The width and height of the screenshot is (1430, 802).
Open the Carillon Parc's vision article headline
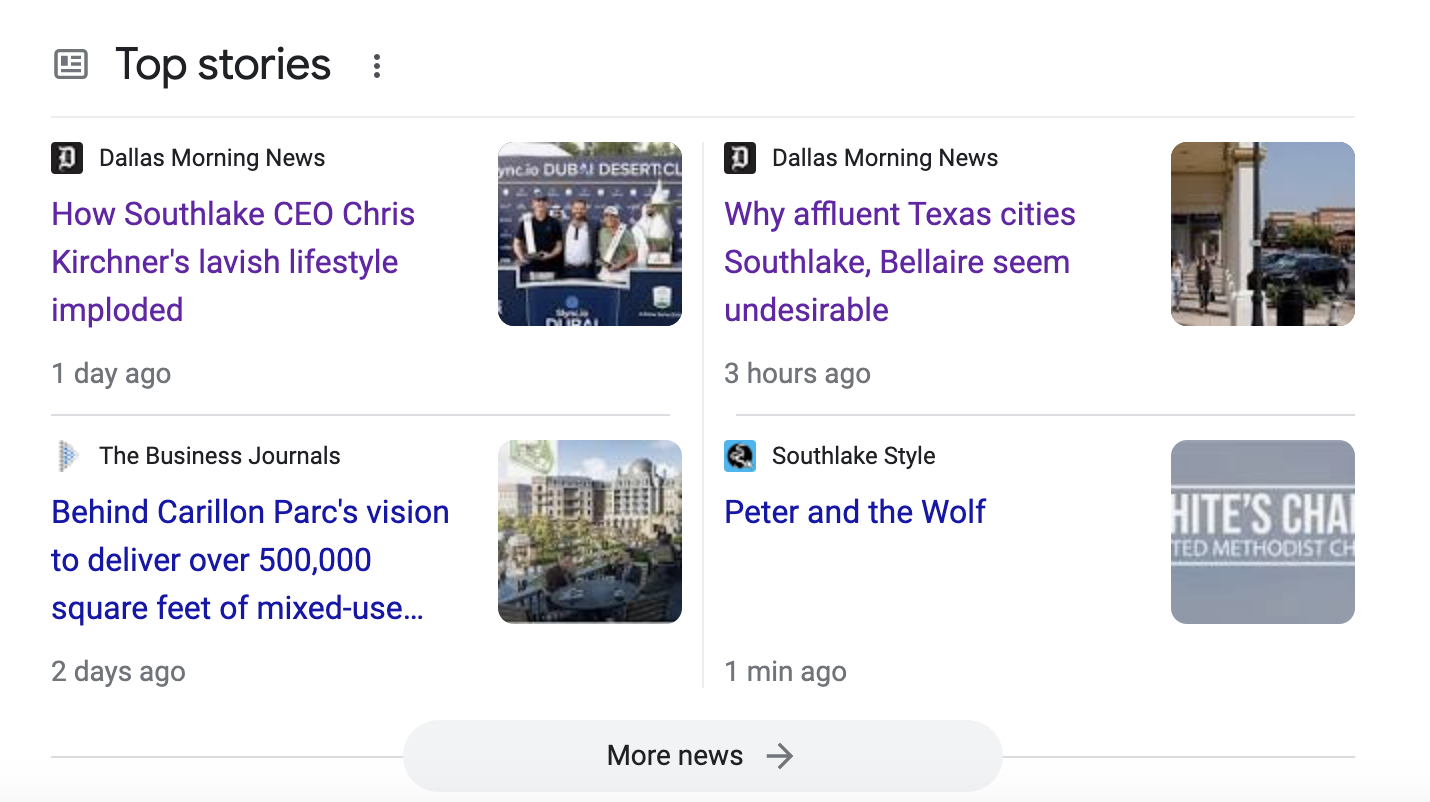click(x=250, y=560)
